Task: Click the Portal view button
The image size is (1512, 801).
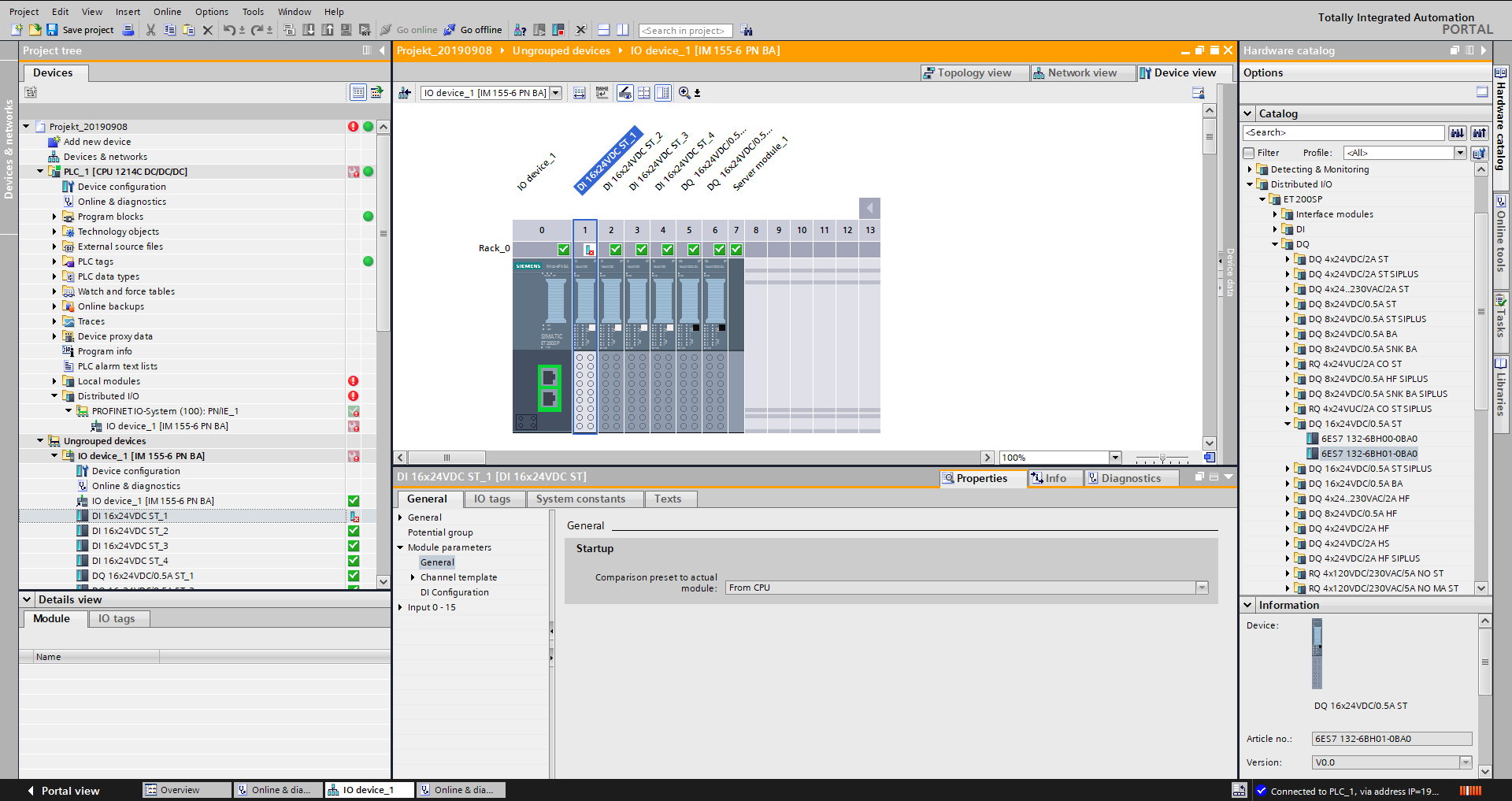Action: coord(63,791)
